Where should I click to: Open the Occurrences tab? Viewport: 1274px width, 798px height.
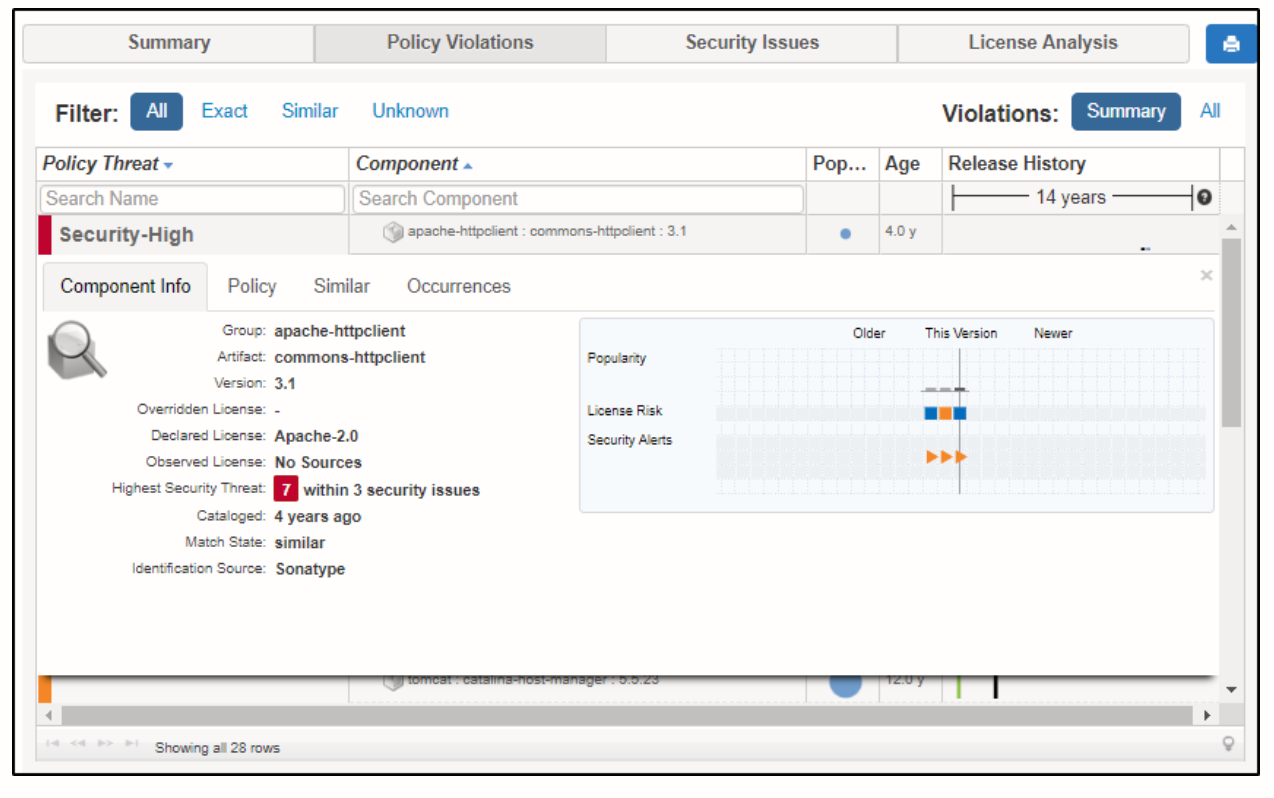coord(458,286)
